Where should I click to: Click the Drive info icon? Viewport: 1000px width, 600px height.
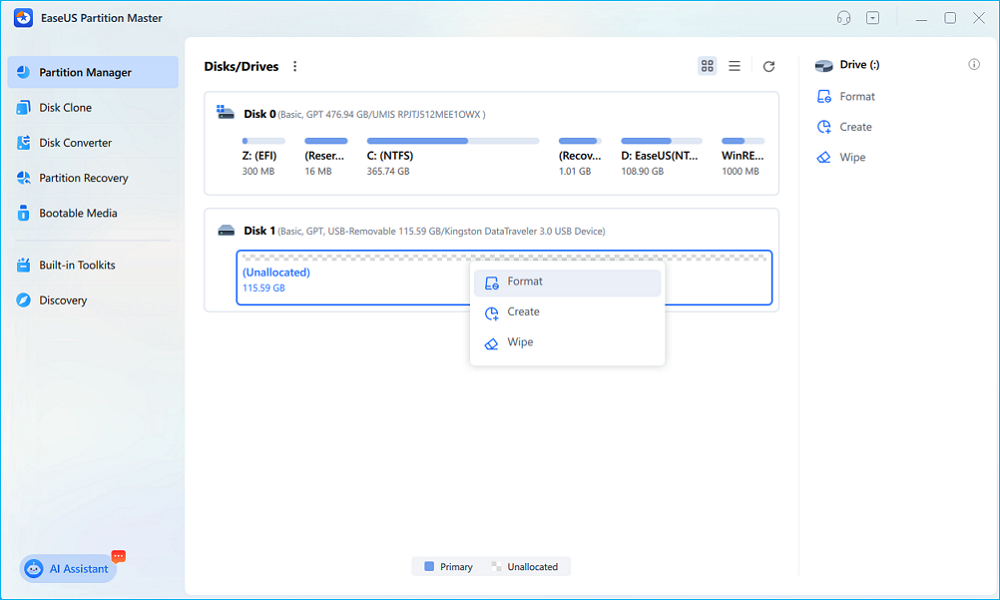point(974,65)
